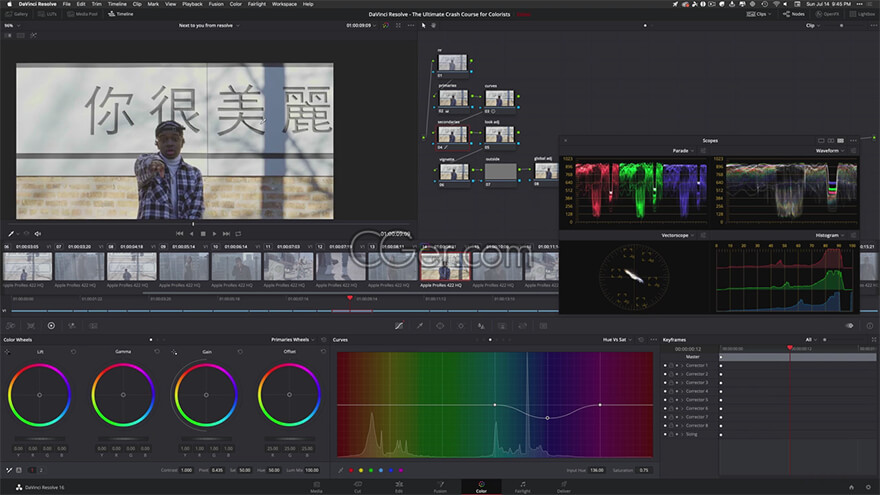Open the Power Window palette

pos(440,326)
